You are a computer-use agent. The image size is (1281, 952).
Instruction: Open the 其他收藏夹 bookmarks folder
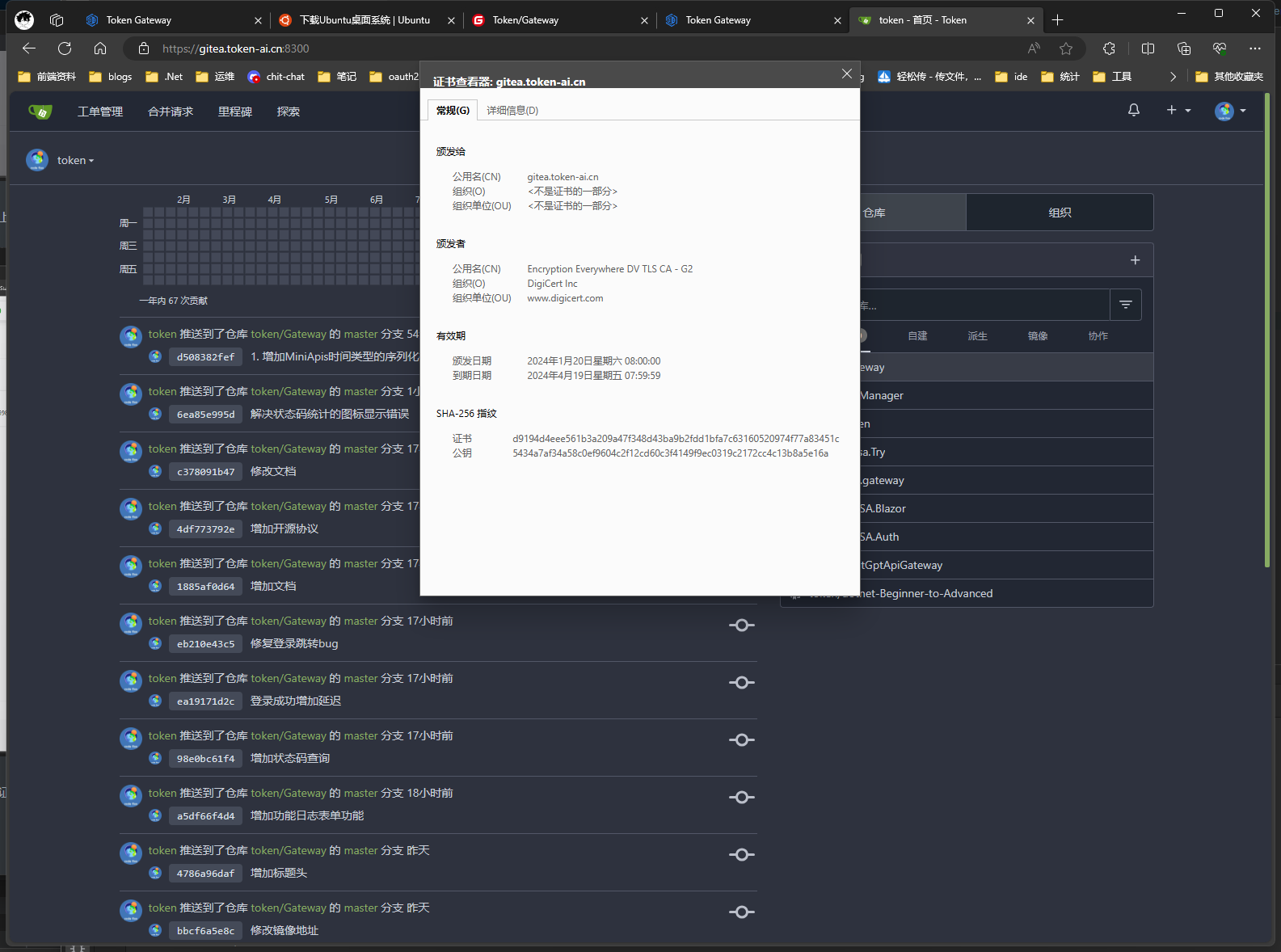click(1229, 77)
